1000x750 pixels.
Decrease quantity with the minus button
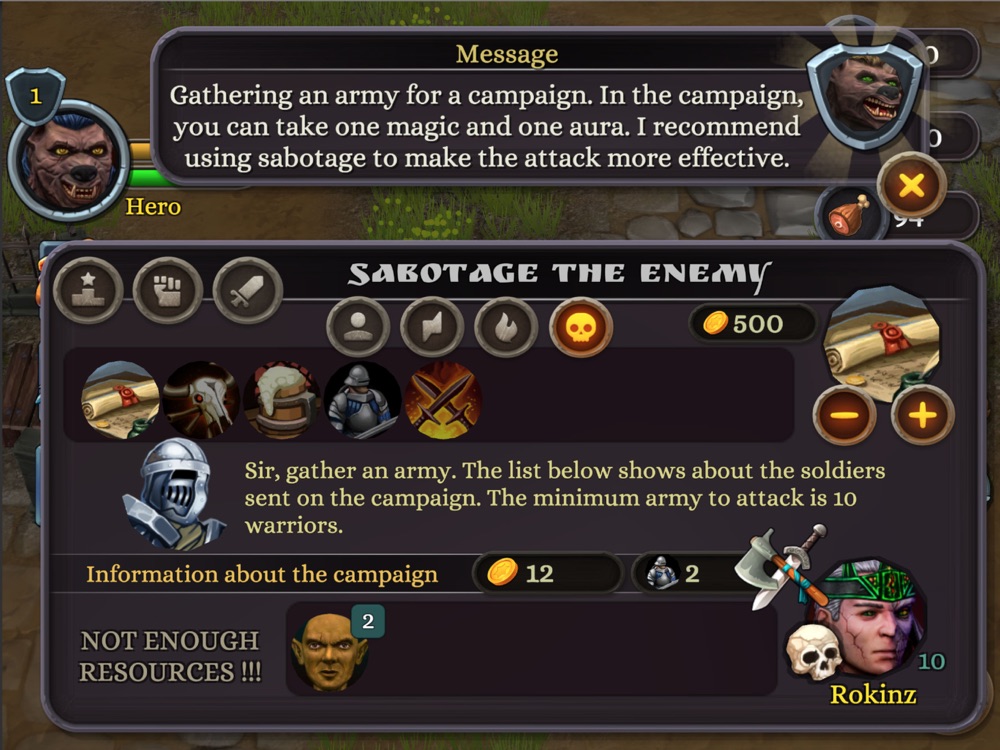click(x=844, y=415)
